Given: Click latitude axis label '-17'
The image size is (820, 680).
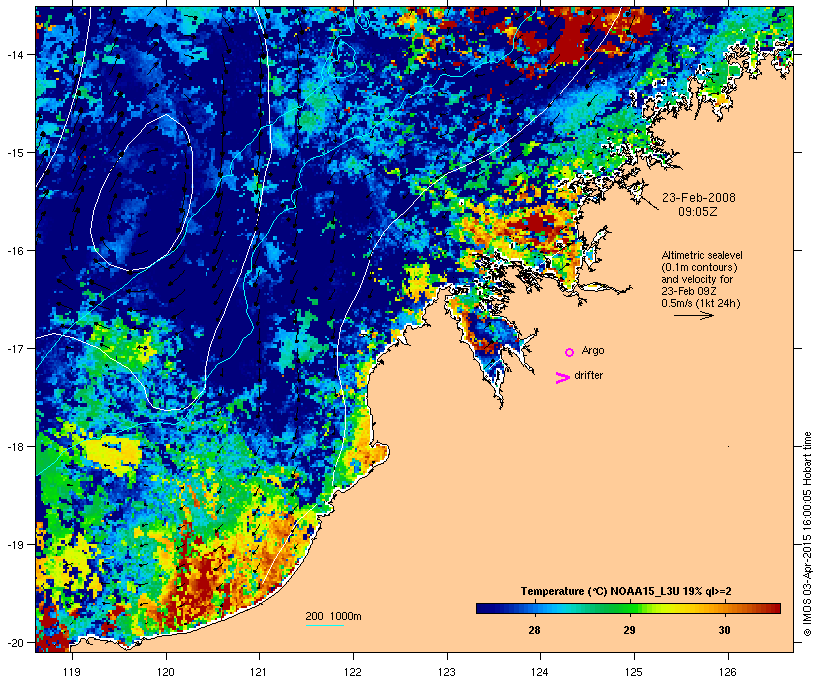Looking at the screenshot, I should tap(14, 348).
